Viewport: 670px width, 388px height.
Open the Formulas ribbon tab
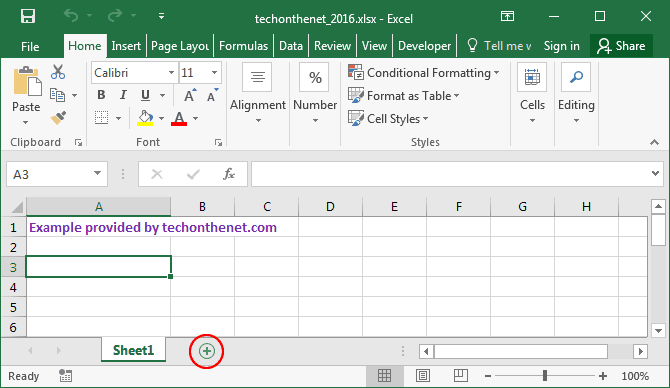[244, 46]
